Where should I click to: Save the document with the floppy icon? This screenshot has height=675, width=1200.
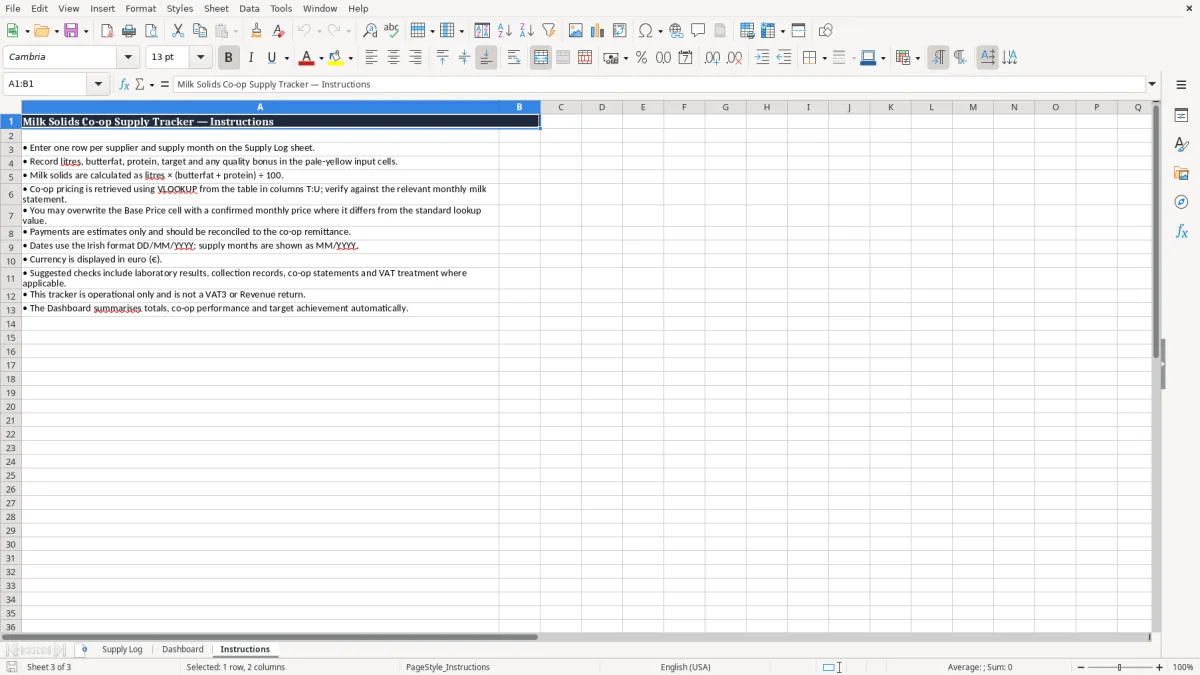71,31
